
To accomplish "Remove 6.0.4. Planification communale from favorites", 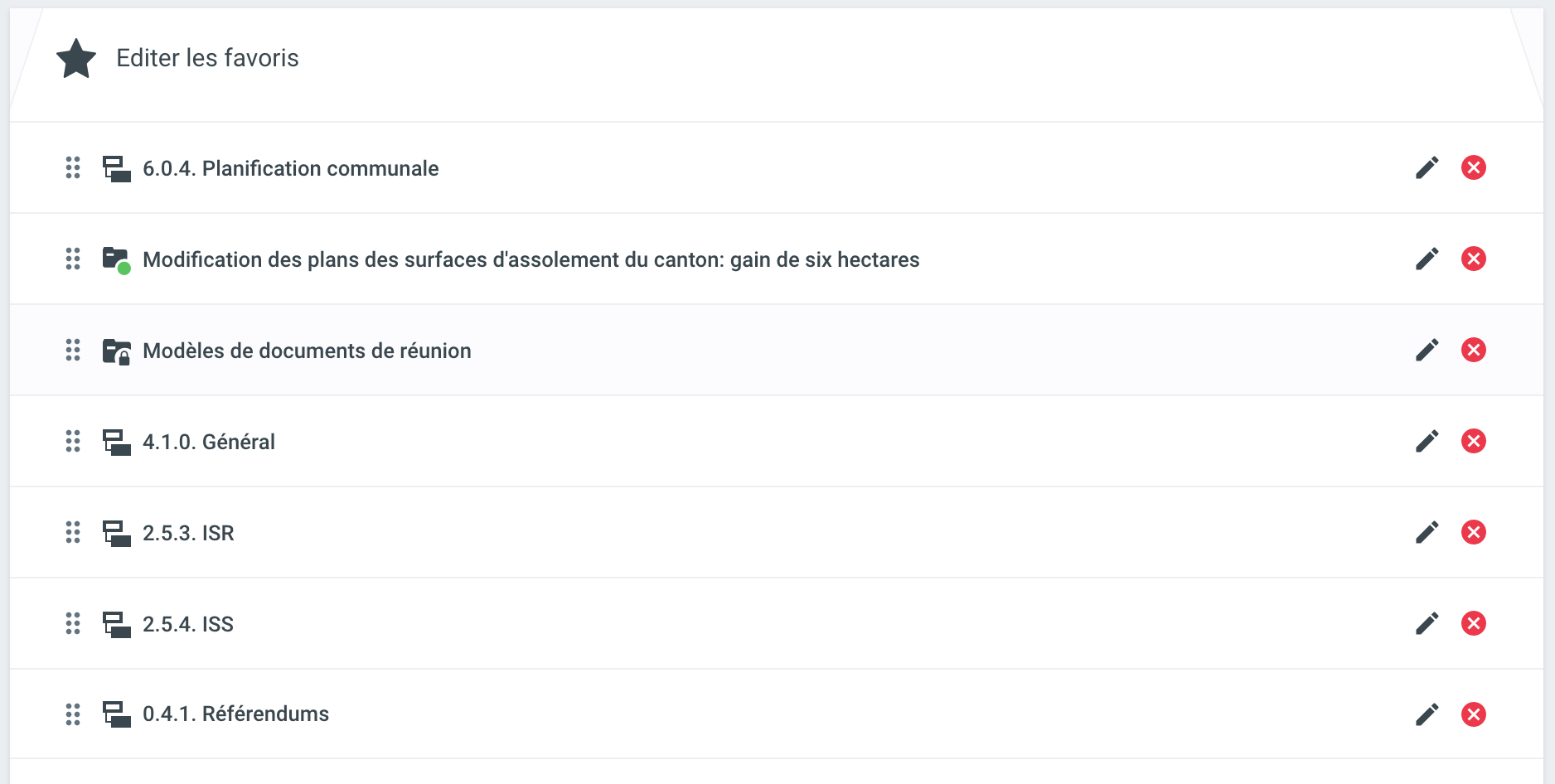I will click(x=1473, y=168).
